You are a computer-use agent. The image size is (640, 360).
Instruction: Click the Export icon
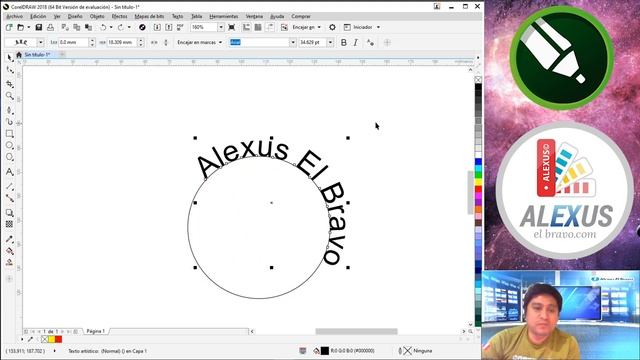169,27
